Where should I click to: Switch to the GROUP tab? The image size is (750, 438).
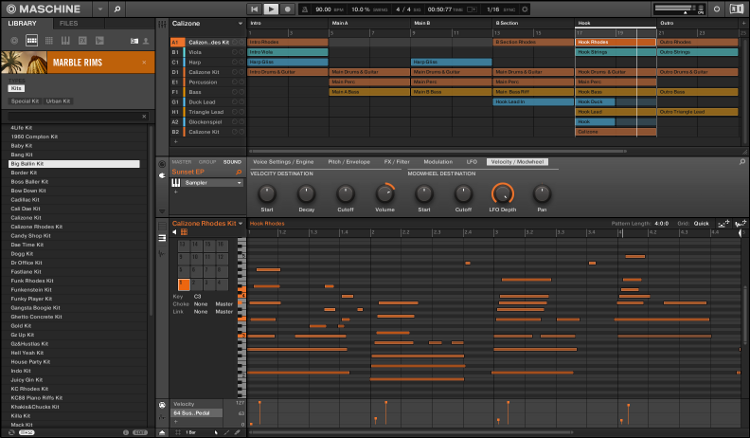(x=207, y=162)
